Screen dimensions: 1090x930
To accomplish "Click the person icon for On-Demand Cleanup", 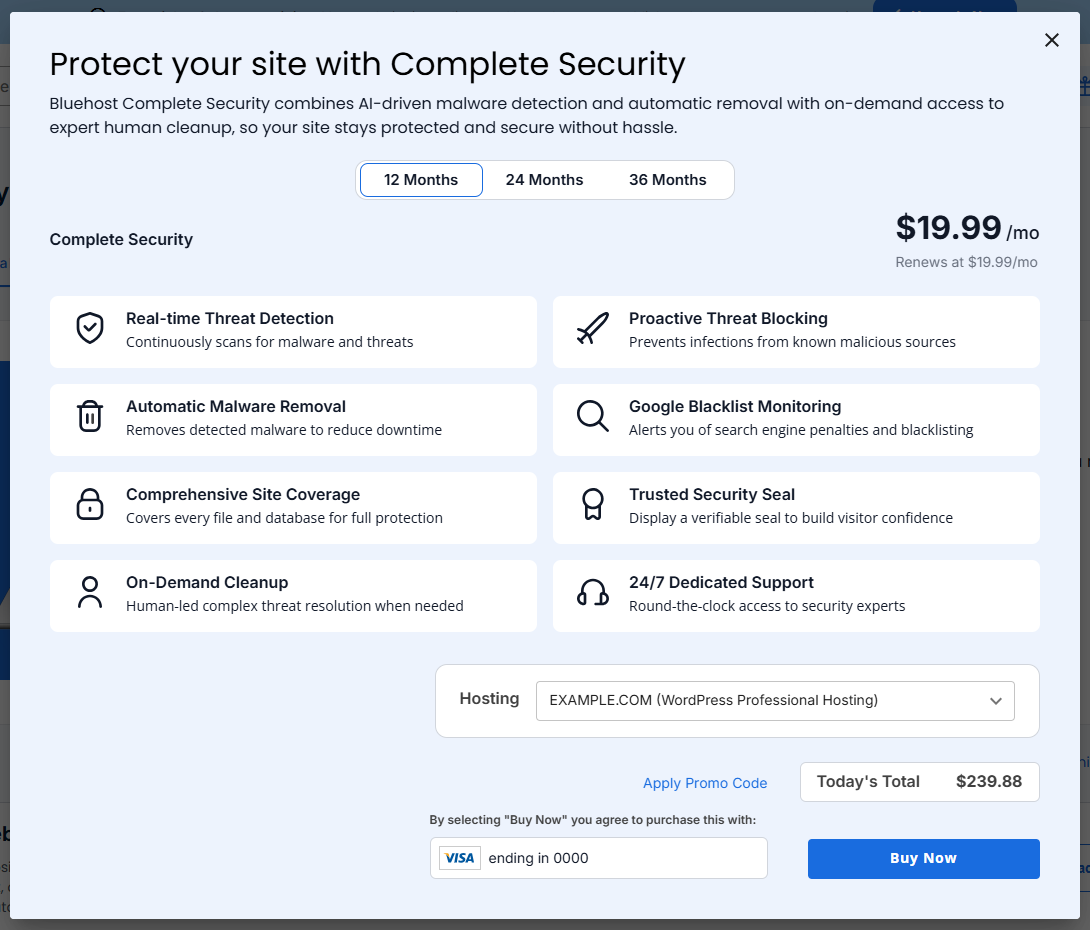I will click(90, 592).
